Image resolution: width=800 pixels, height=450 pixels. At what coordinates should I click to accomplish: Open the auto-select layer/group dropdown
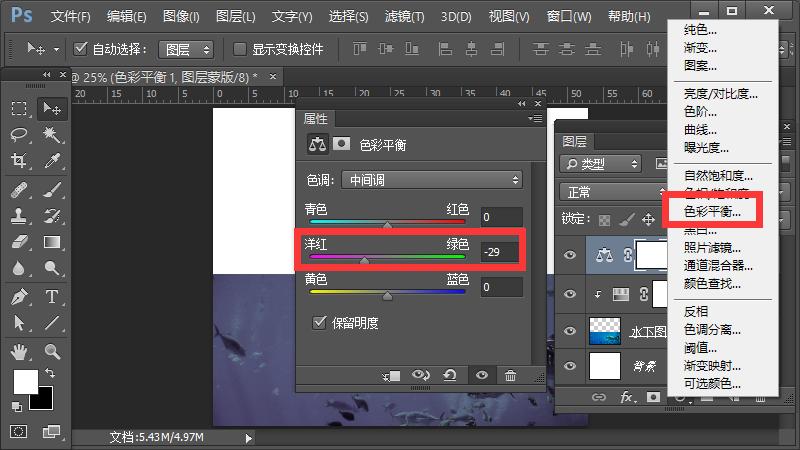pyautogui.click(x=186, y=49)
